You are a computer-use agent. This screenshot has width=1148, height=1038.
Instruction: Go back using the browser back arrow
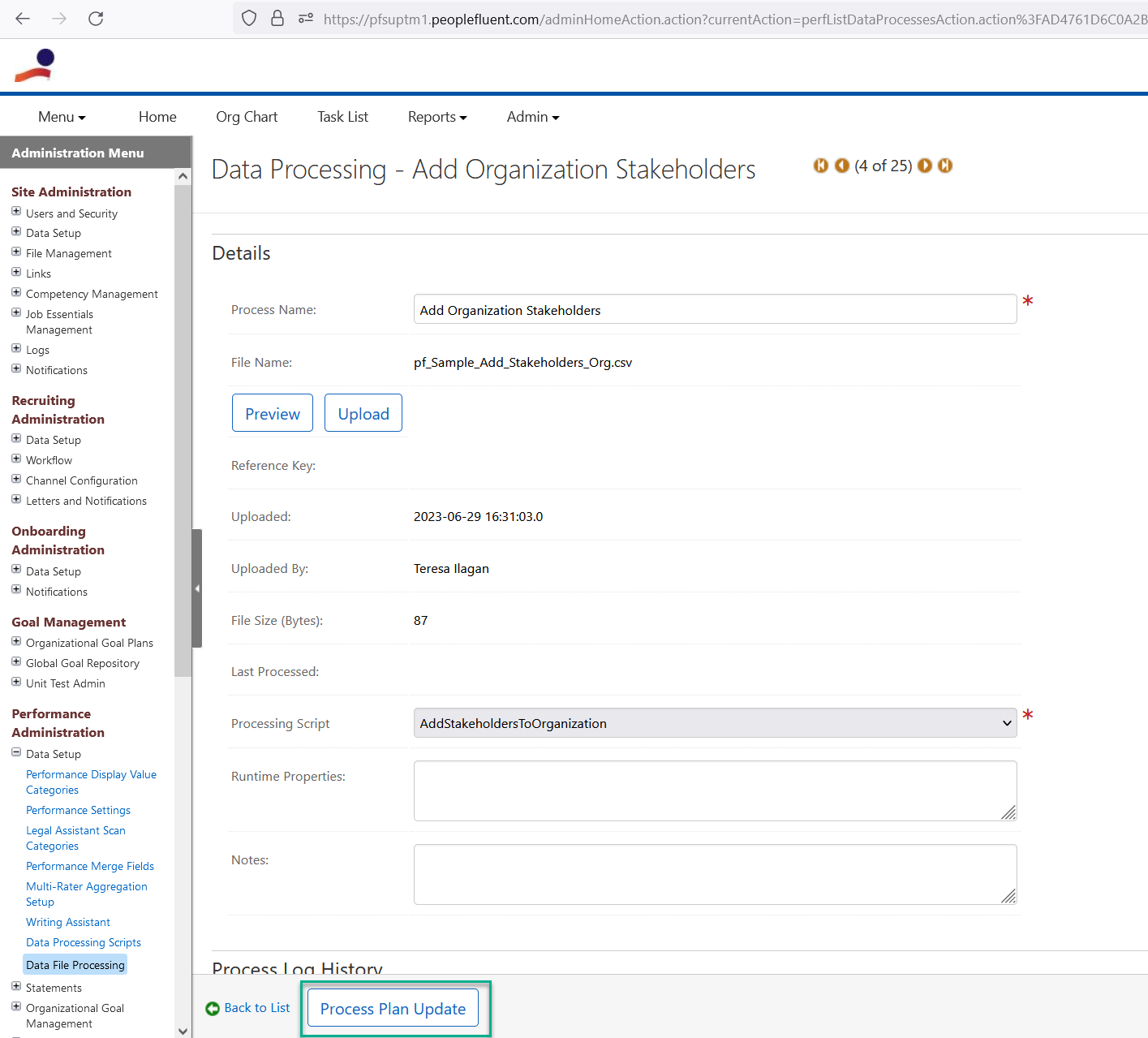click(x=23, y=18)
